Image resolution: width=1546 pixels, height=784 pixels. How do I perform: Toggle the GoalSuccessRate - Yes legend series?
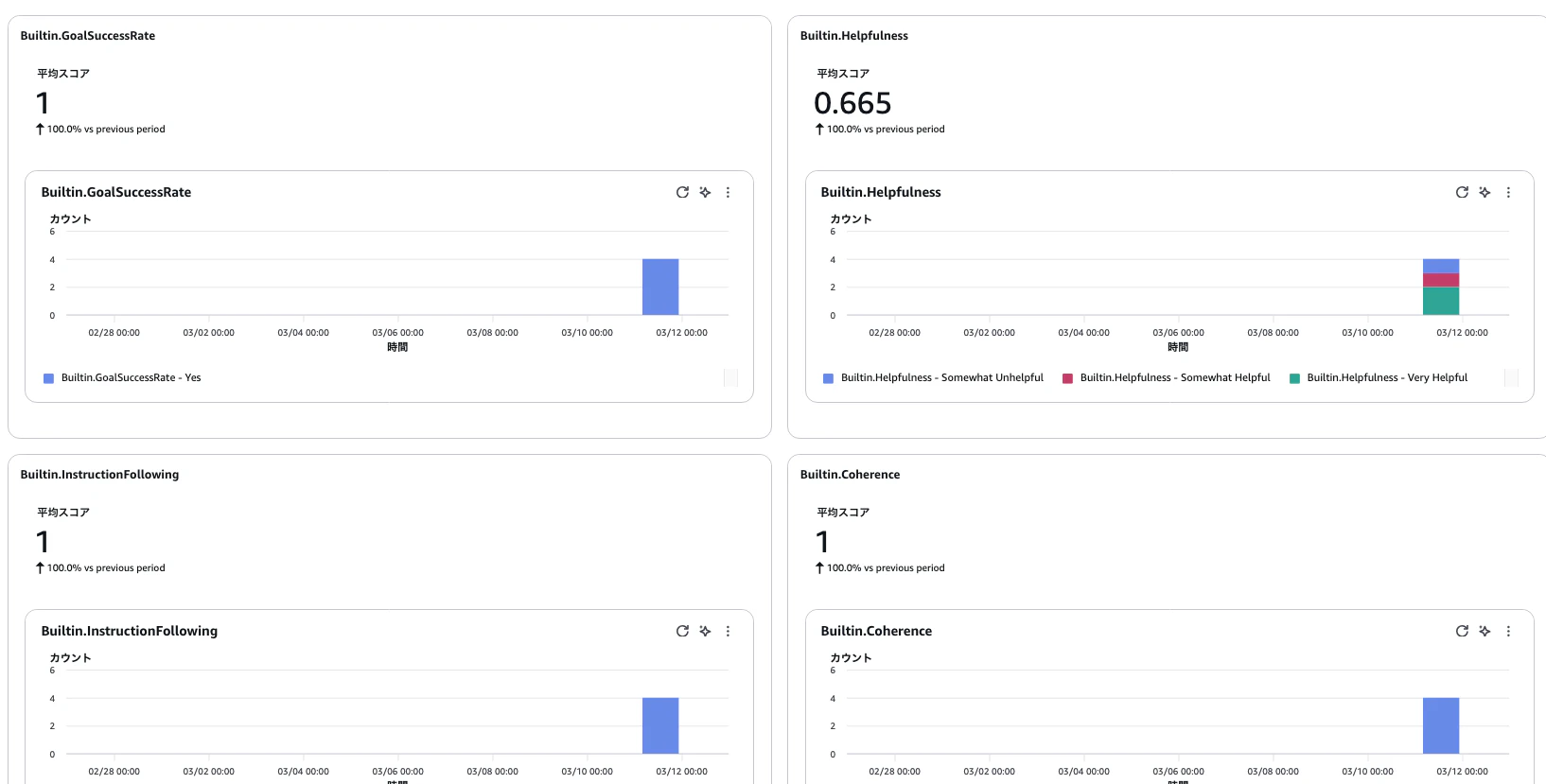pos(122,378)
